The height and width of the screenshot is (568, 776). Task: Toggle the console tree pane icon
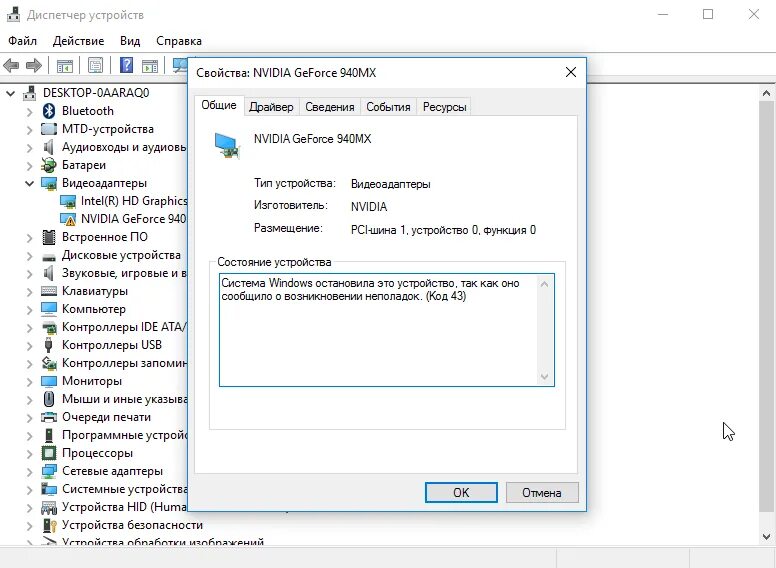point(65,65)
